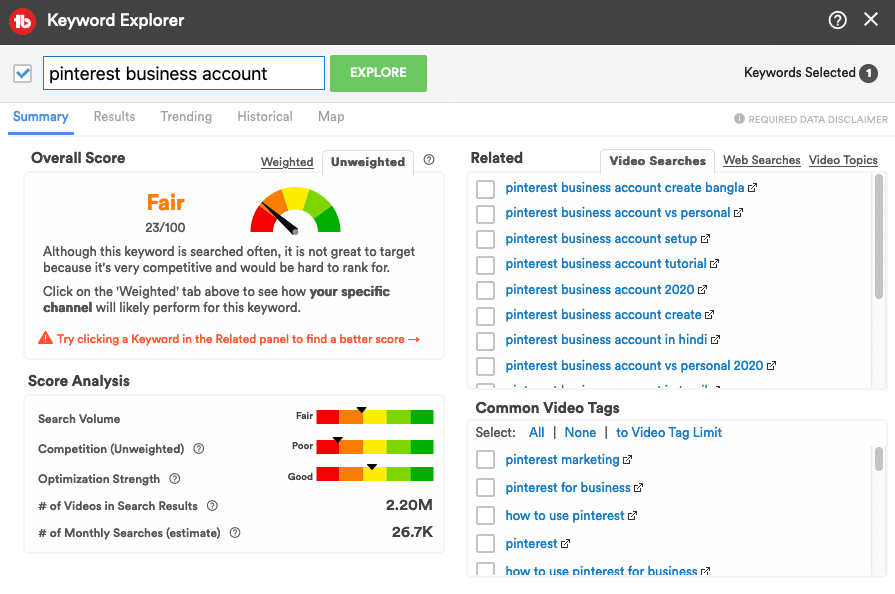895x594 pixels.
Task: Click external link icon for 'account vs personal'
Action: [739, 213]
